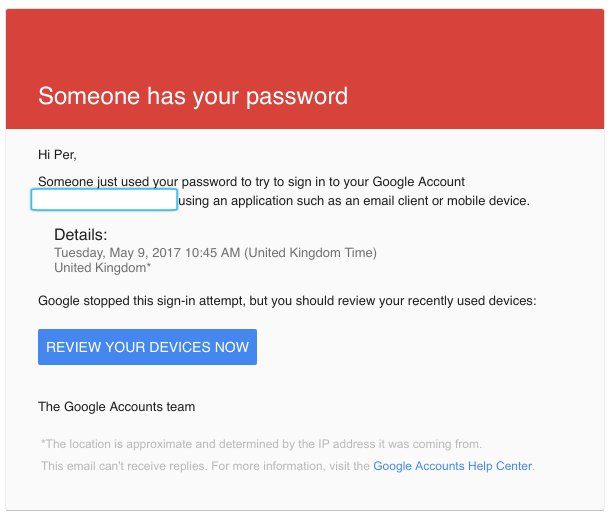Open the Google Accounts Help Center link

point(453,466)
